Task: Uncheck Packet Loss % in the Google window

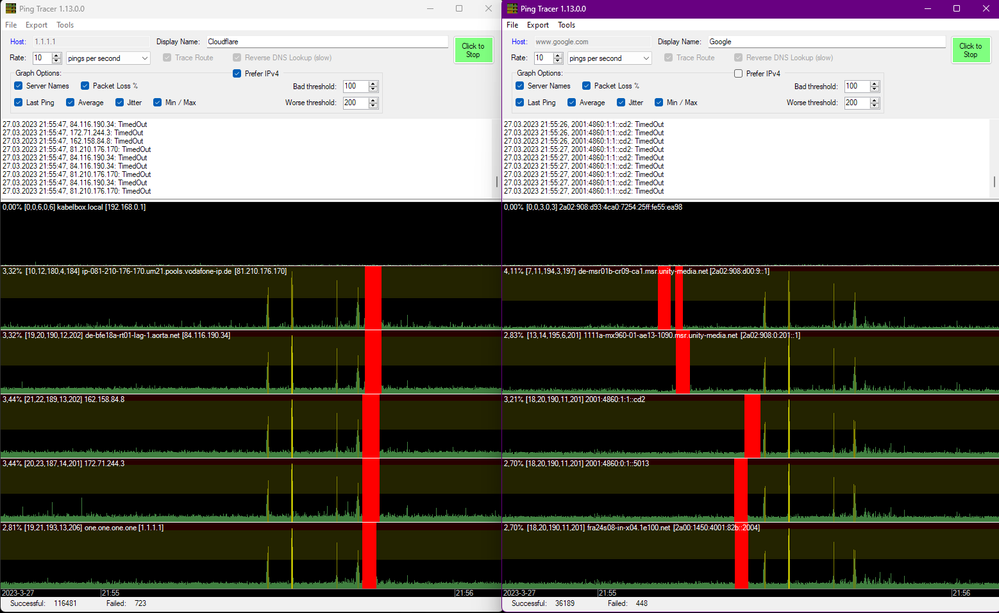Action: [x=587, y=86]
